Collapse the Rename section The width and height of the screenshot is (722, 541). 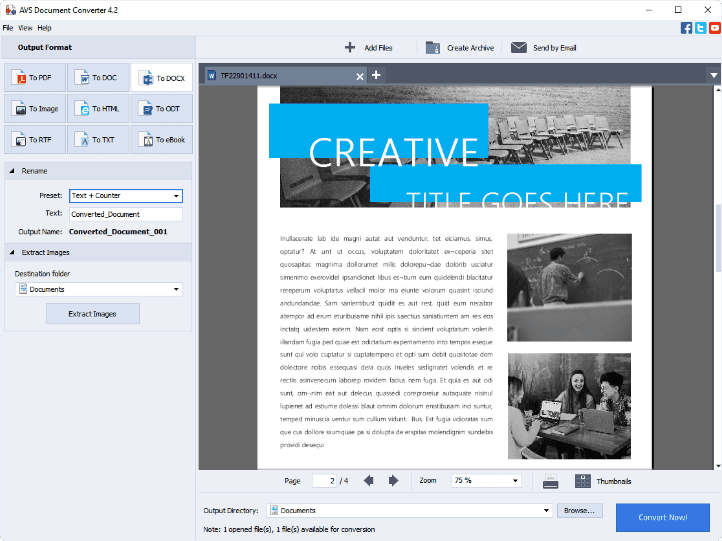click(11, 171)
